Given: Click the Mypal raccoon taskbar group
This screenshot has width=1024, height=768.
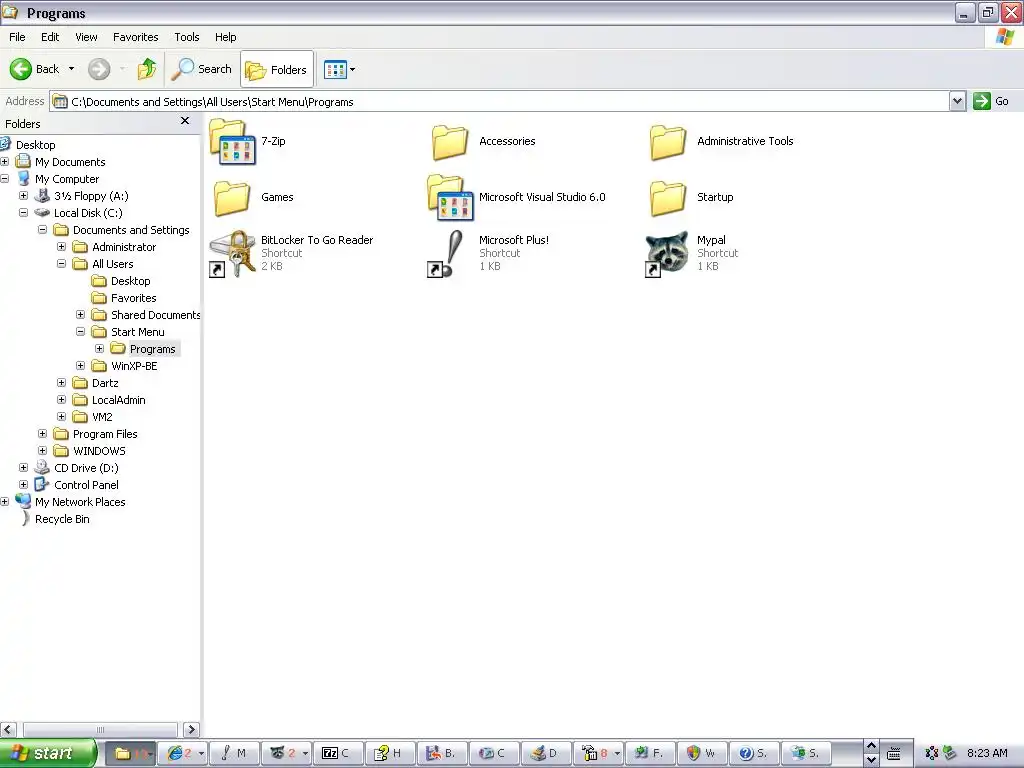Looking at the screenshot, I should pos(288,753).
